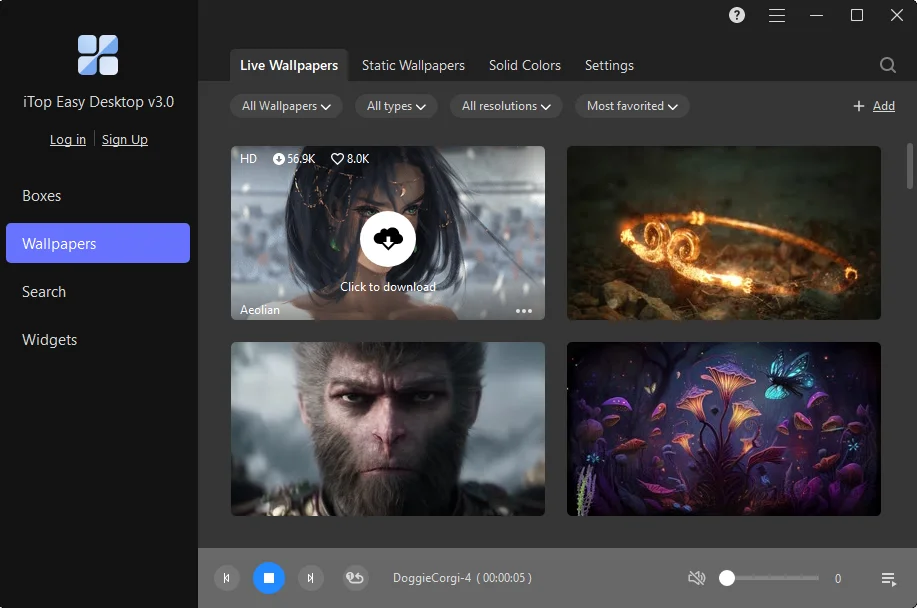Switch to the Solid Colors tab
The height and width of the screenshot is (608, 917).
[x=525, y=65]
